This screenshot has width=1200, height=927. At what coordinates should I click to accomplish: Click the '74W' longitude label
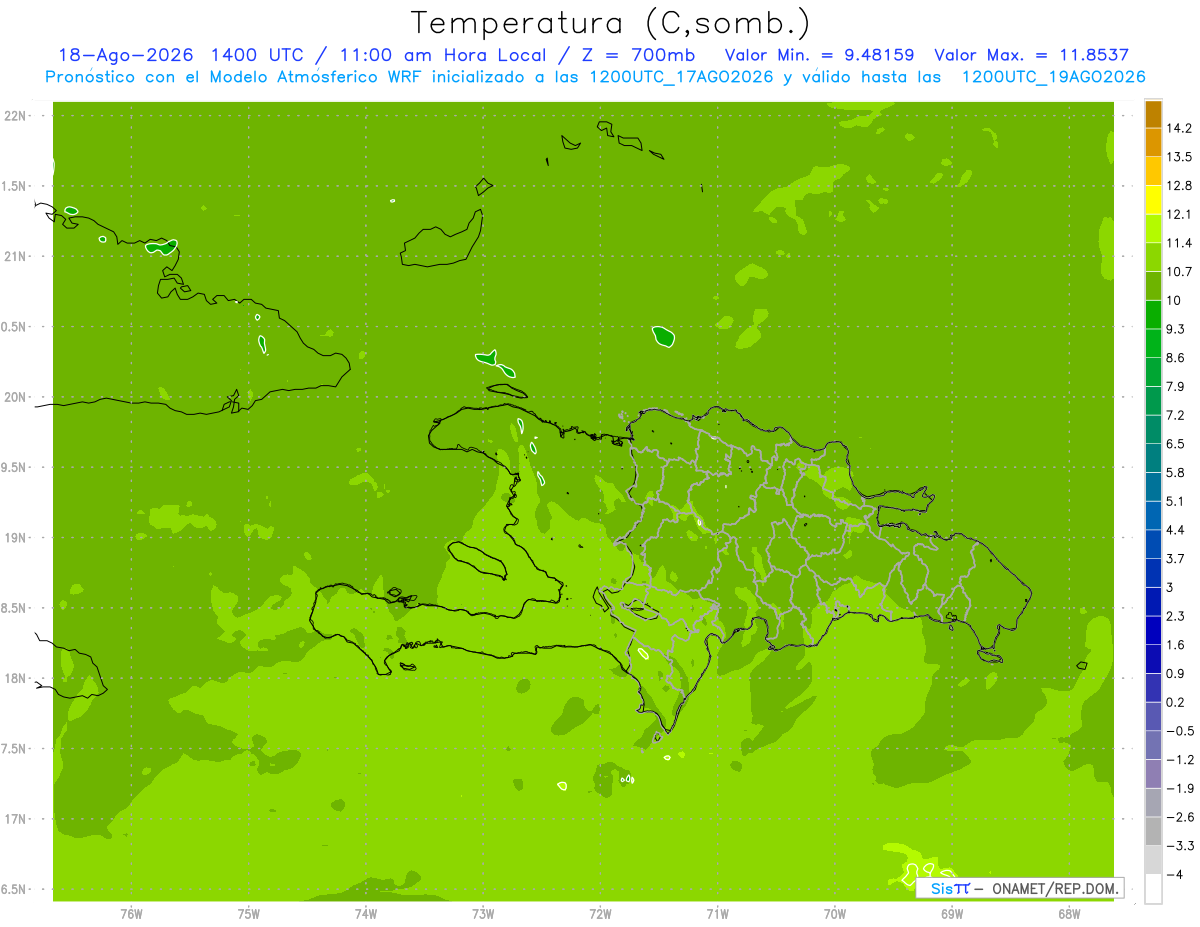tap(366, 914)
